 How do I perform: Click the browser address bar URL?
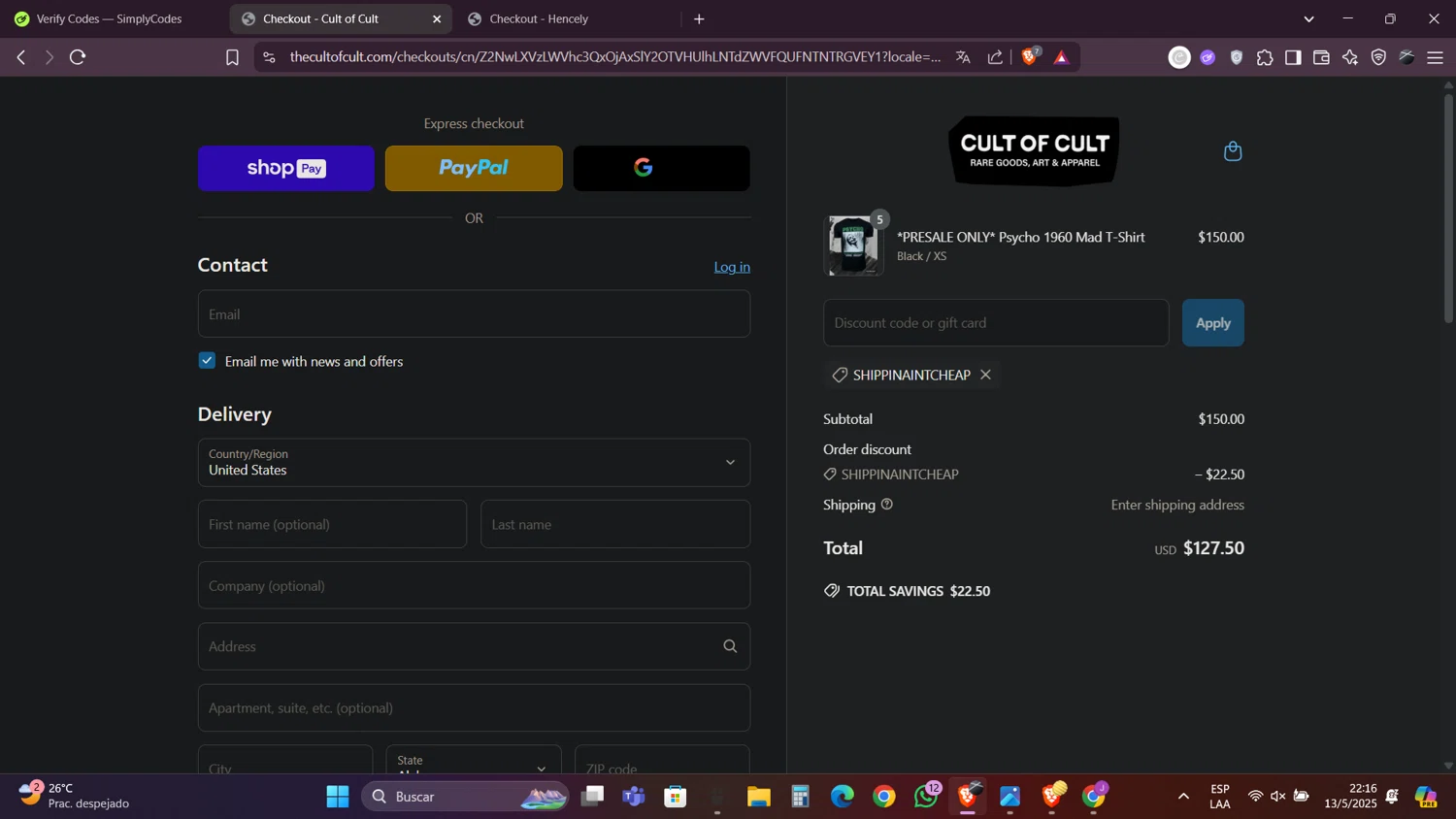coord(615,57)
